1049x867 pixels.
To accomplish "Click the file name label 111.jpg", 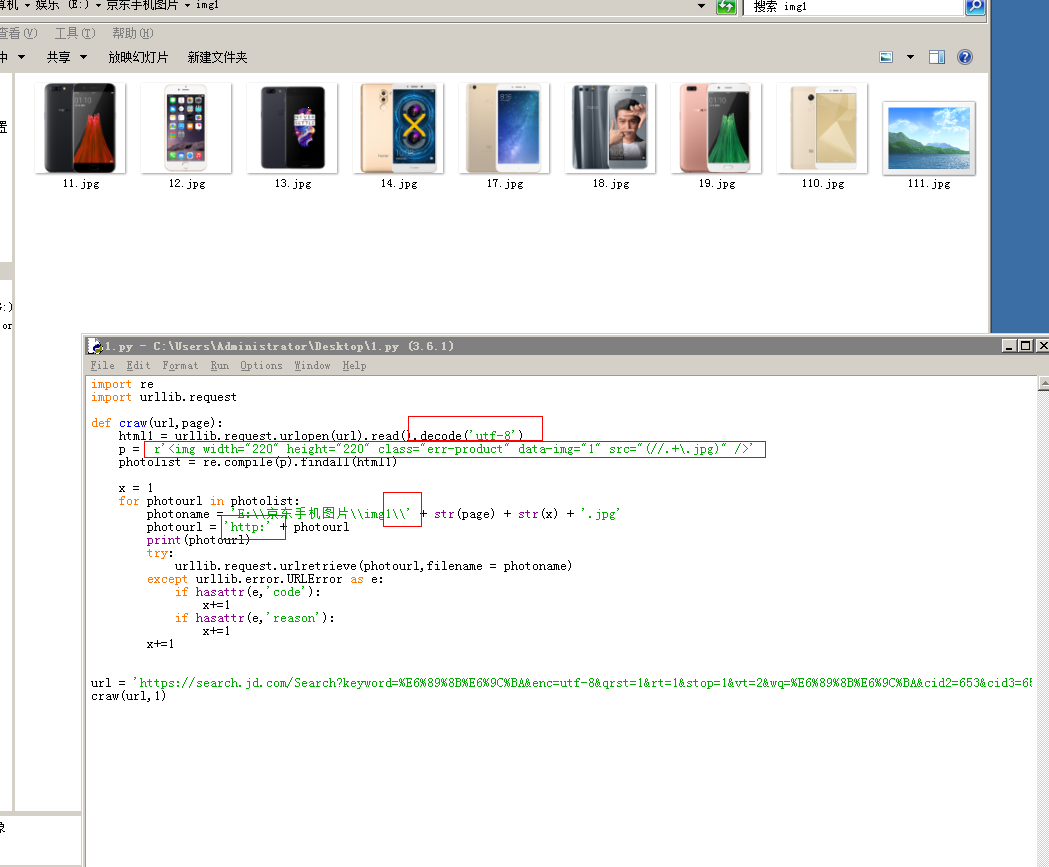I will [x=929, y=183].
